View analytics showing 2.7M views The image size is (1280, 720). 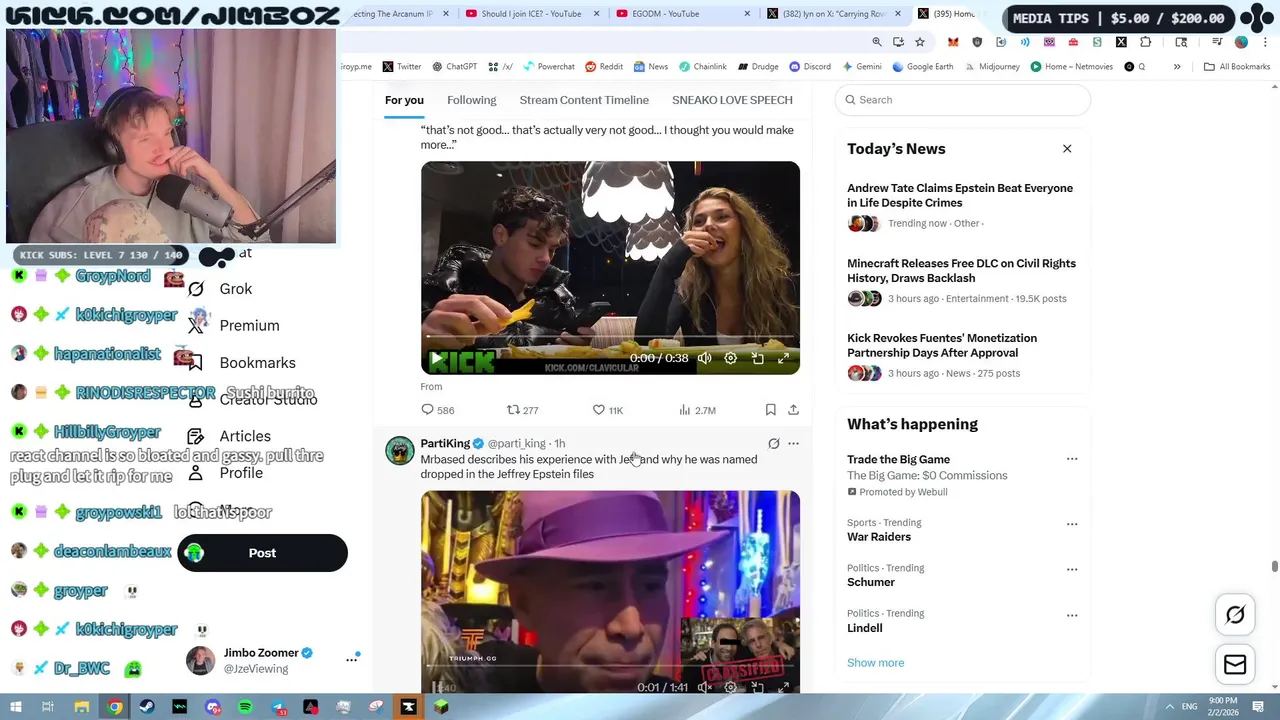(697, 410)
